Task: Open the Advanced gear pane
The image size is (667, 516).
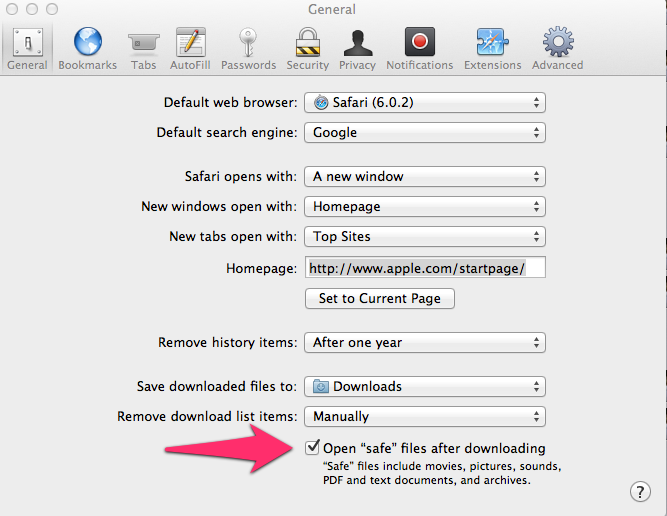Action: click(558, 48)
